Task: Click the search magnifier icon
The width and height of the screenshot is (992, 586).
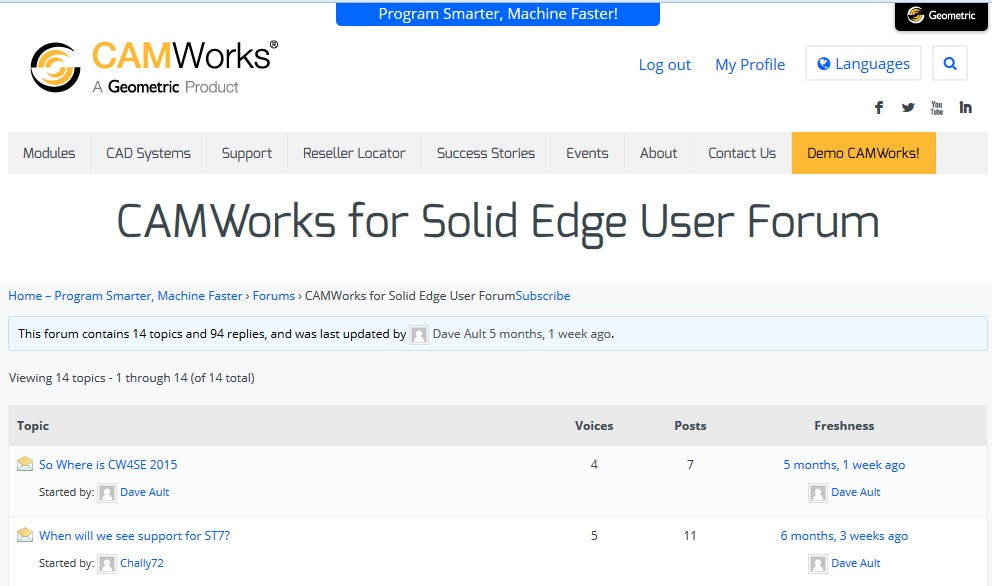Action: point(949,64)
